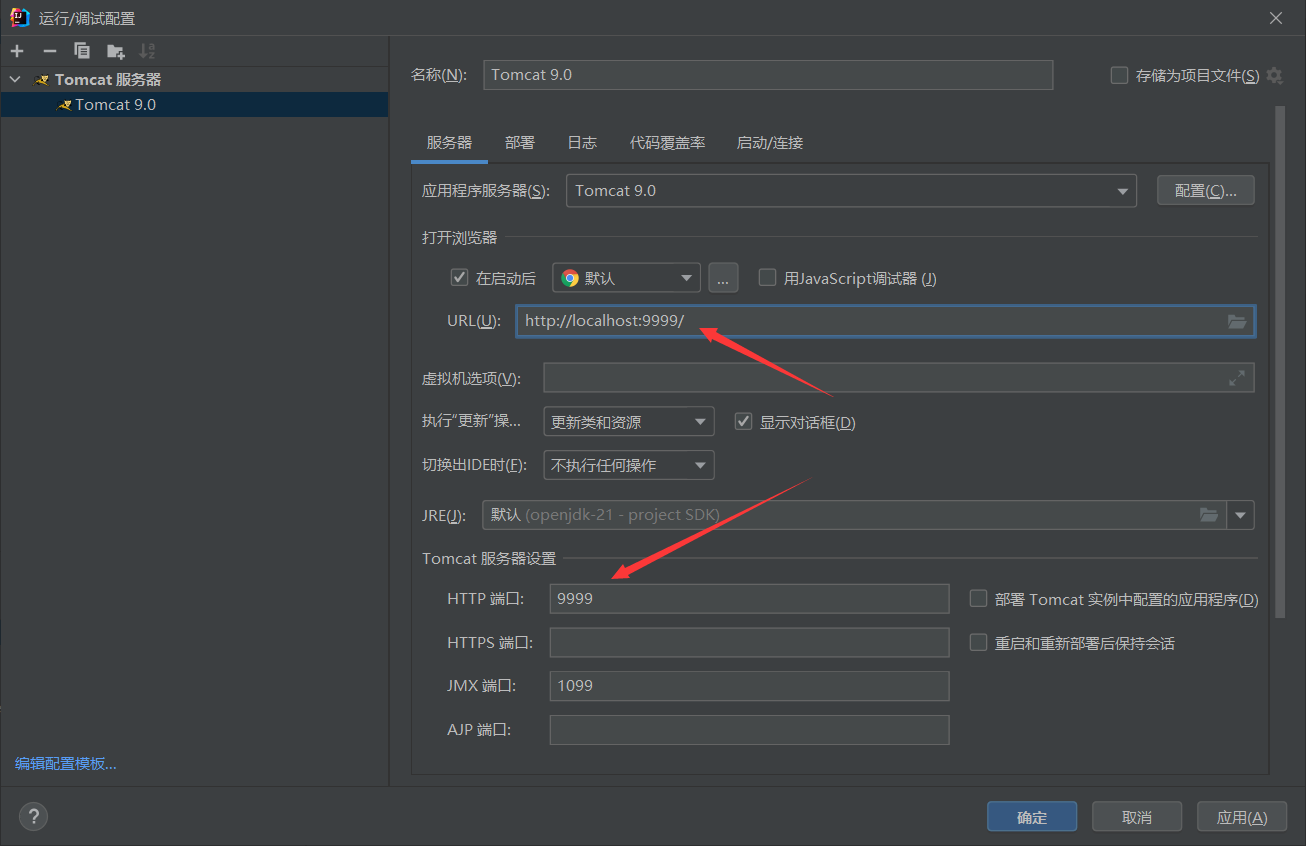The width and height of the screenshot is (1306, 846).
Task: Click the HTTPS 端口 input field
Action: 749,642
